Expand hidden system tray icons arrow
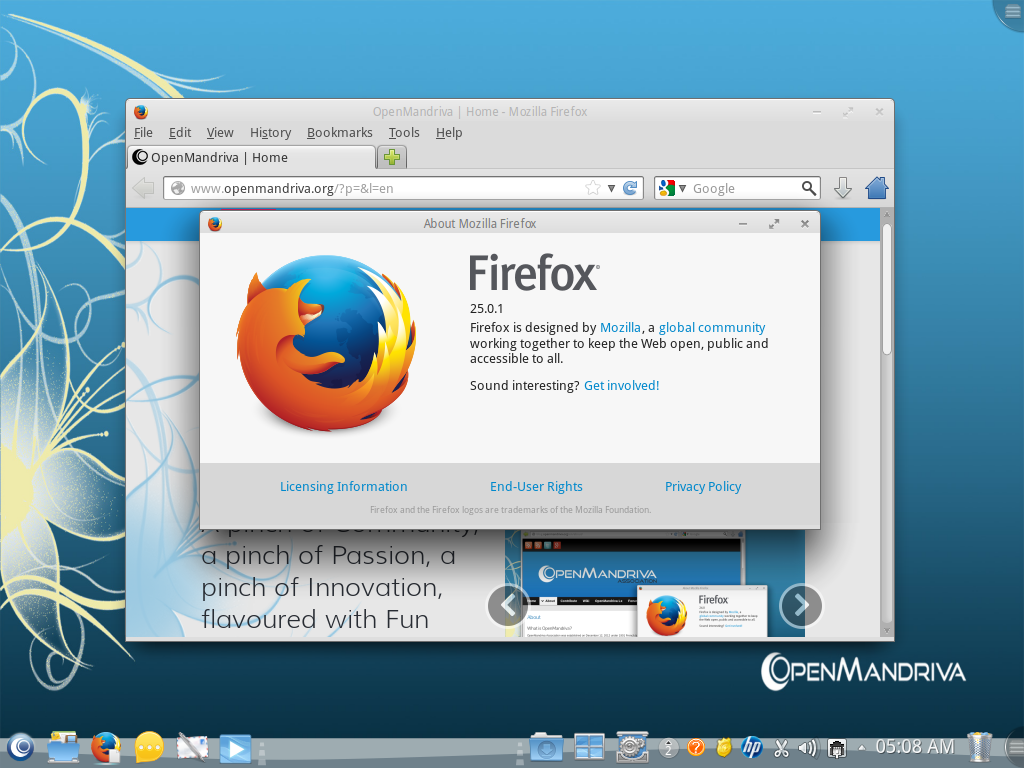This screenshot has width=1024, height=768. [861, 748]
